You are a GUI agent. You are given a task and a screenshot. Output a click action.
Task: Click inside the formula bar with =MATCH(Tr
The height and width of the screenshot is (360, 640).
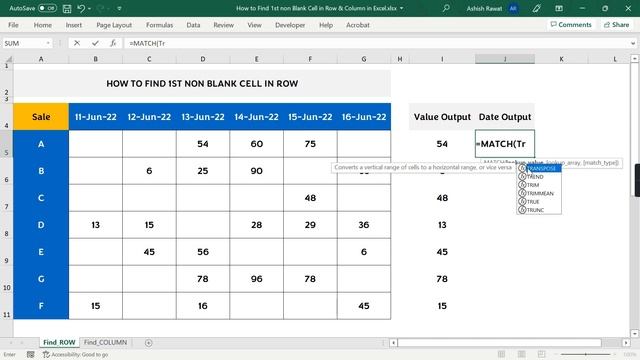[376, 43]
